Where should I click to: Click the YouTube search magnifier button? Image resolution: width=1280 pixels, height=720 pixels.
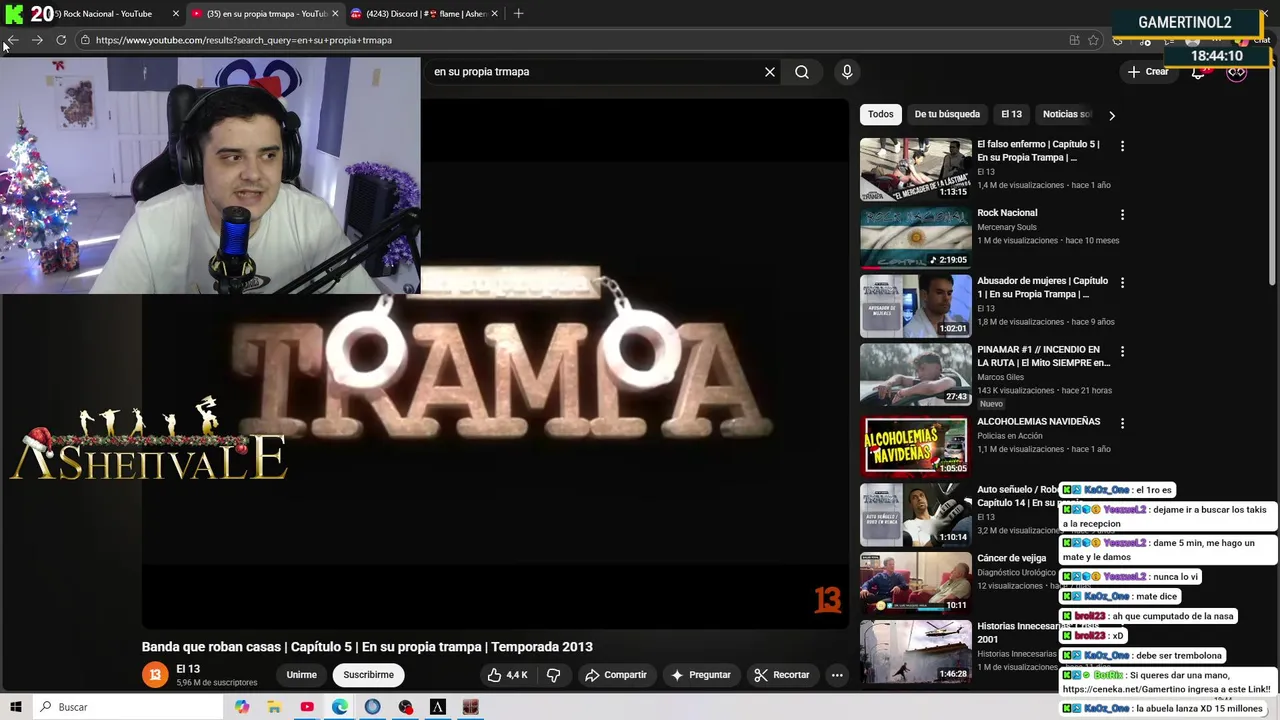point(802,72)
